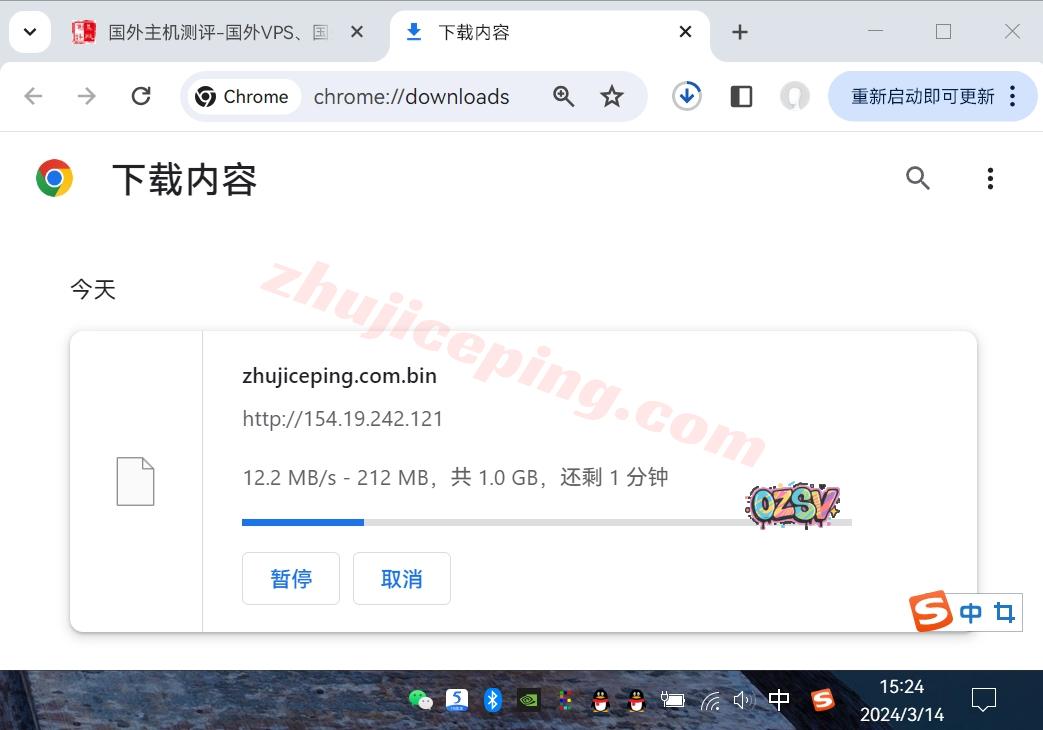
Task: Toggle Sogou input Chinese/English mode
Action: 970,613
